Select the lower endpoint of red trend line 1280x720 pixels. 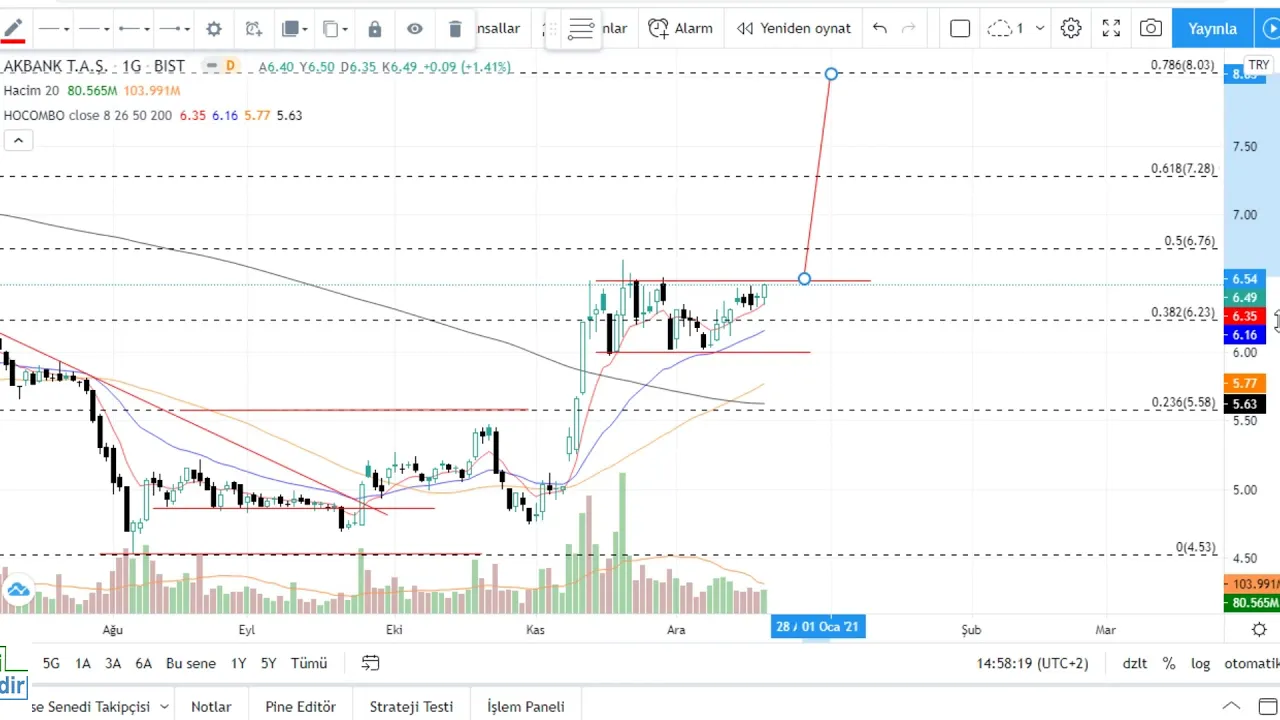[x=804, y=279]
